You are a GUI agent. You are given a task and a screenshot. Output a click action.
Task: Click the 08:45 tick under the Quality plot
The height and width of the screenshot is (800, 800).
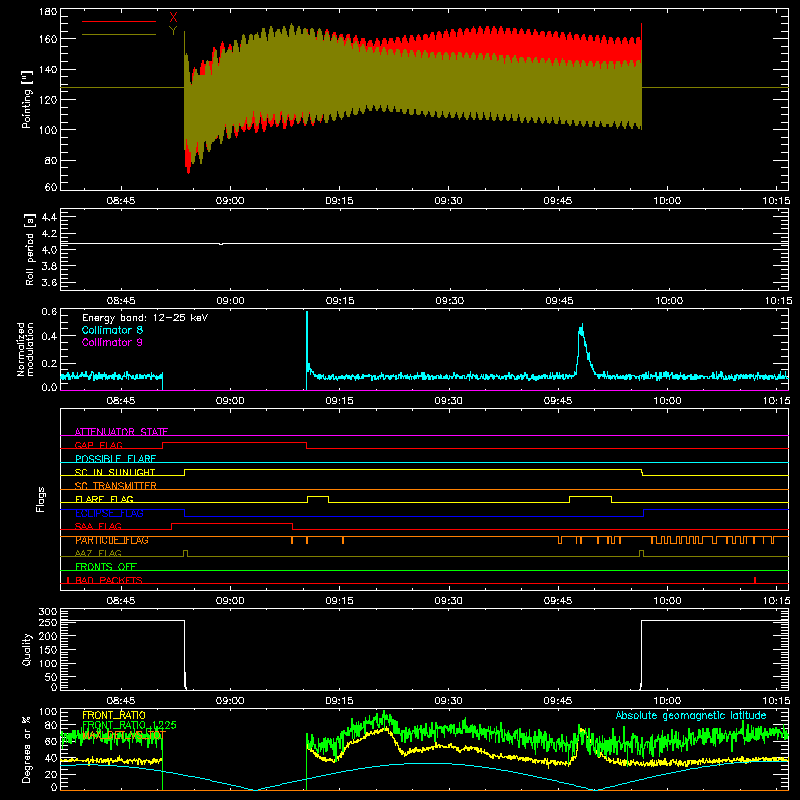click(x=120, y=701)
